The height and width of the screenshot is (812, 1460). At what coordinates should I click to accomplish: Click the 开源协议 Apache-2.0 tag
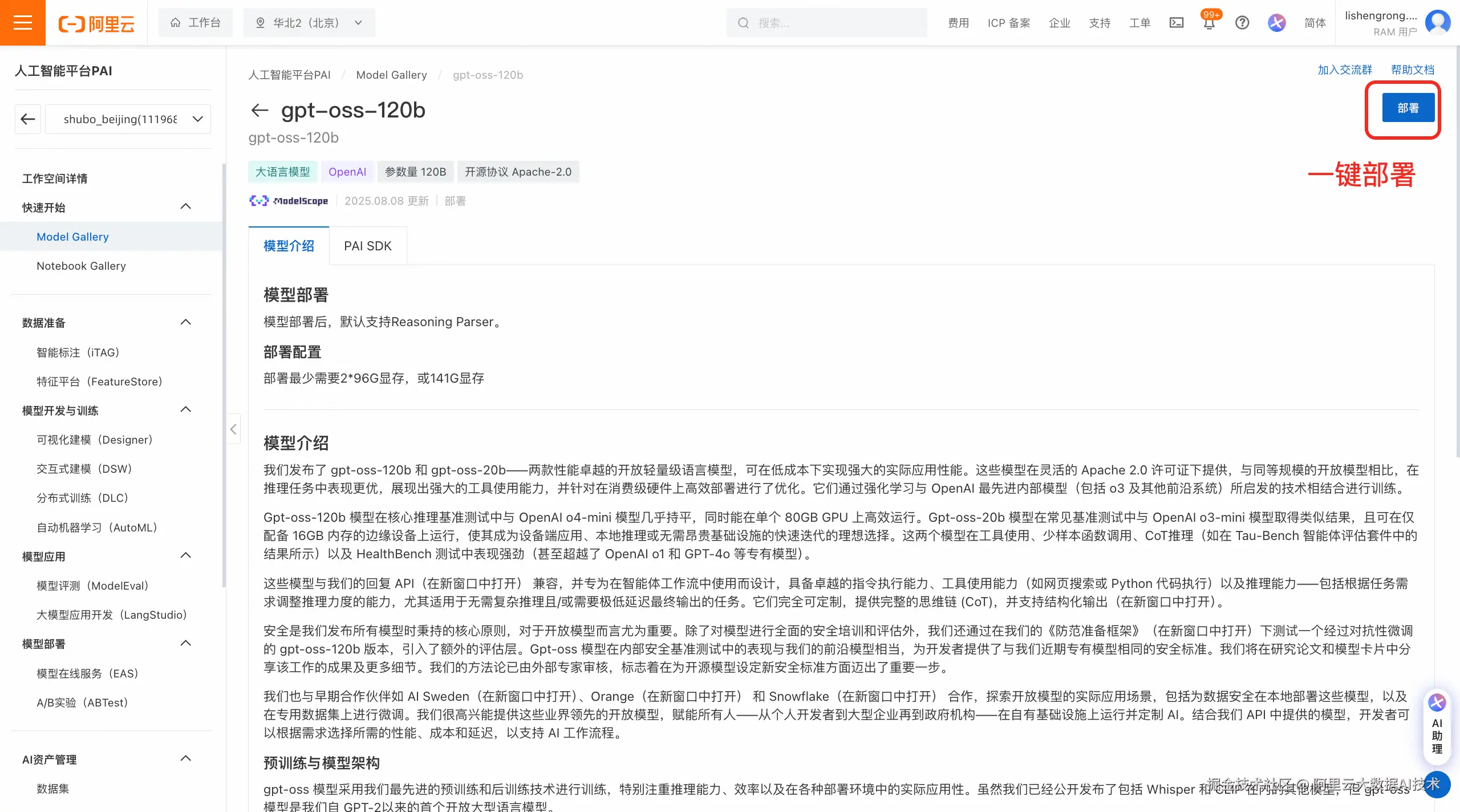pyautogui.click(x=518, y=172)
